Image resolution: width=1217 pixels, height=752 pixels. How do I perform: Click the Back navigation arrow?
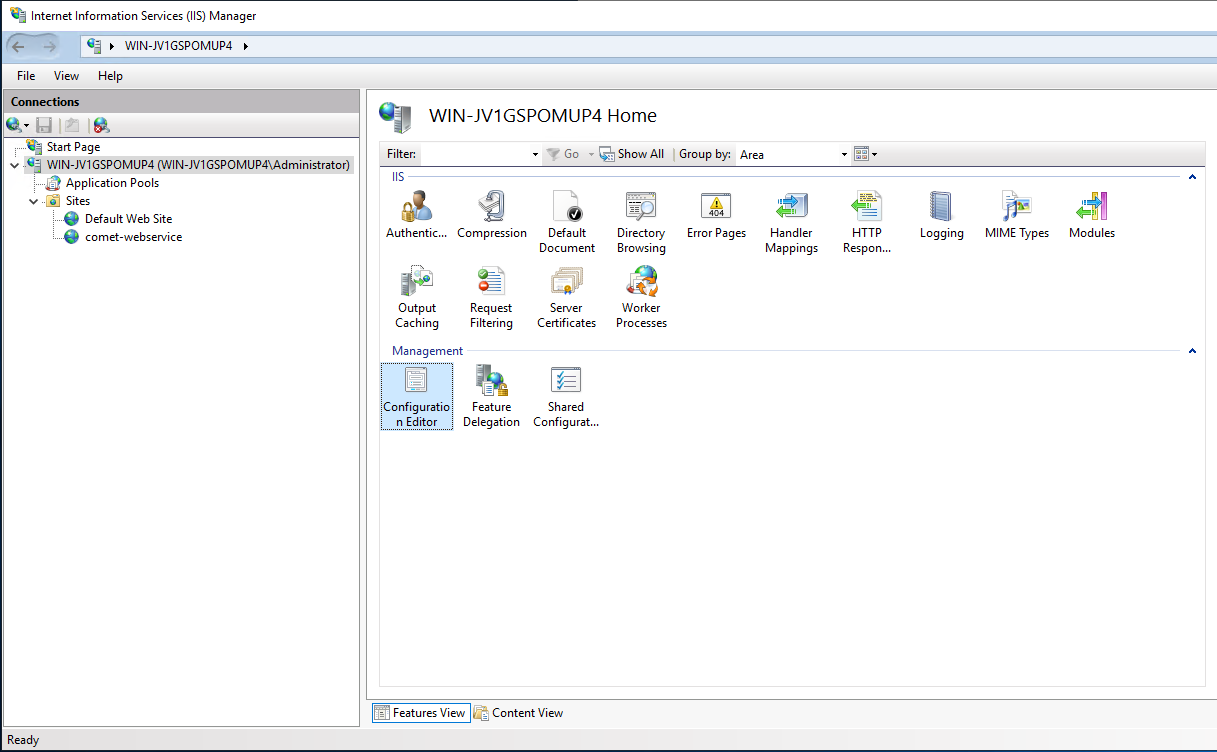tap(19, 46)
